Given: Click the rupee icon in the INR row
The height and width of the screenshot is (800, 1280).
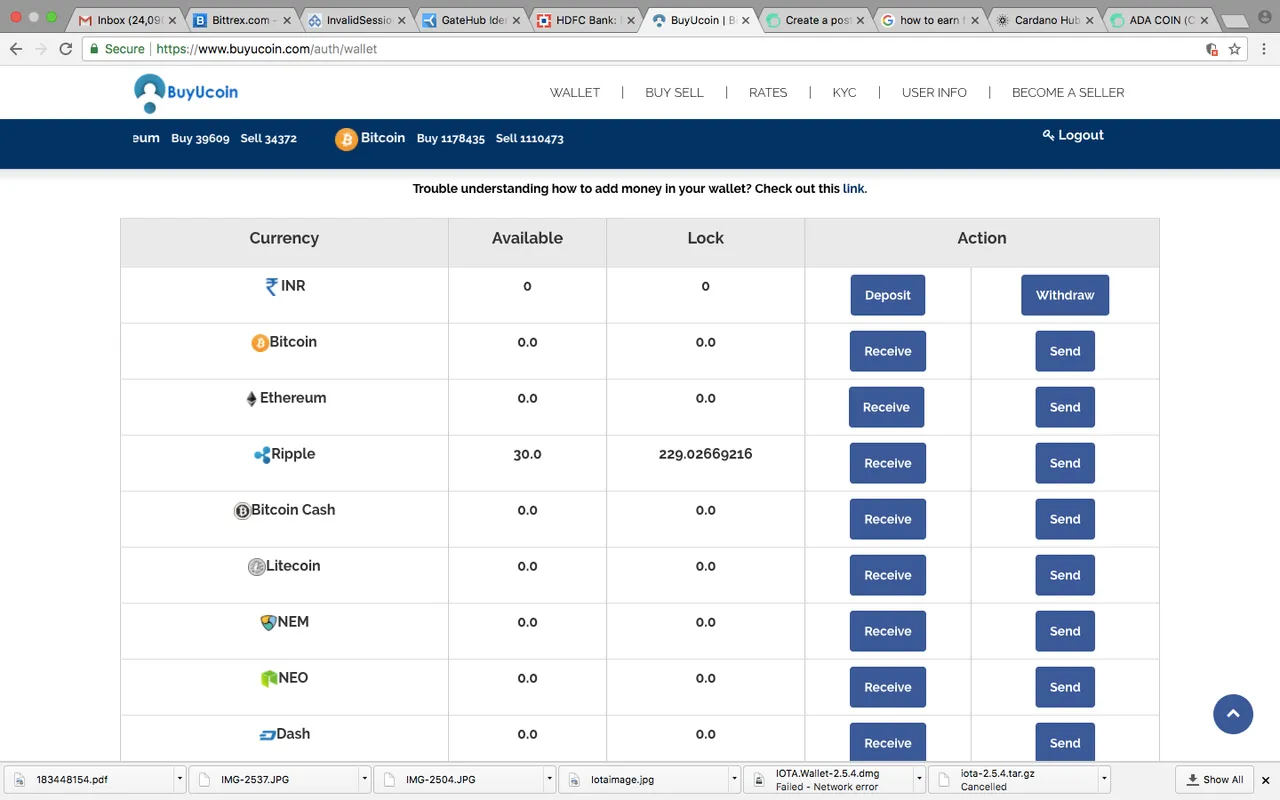Looking at the screenshot, I should [x=271, y=287].
